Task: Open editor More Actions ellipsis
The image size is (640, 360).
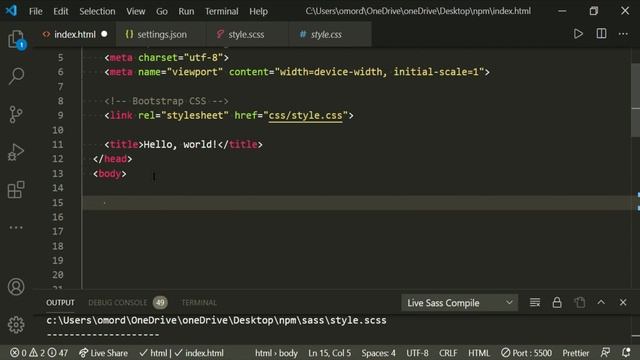Action: pyautogui.click(x=623, y=34)
